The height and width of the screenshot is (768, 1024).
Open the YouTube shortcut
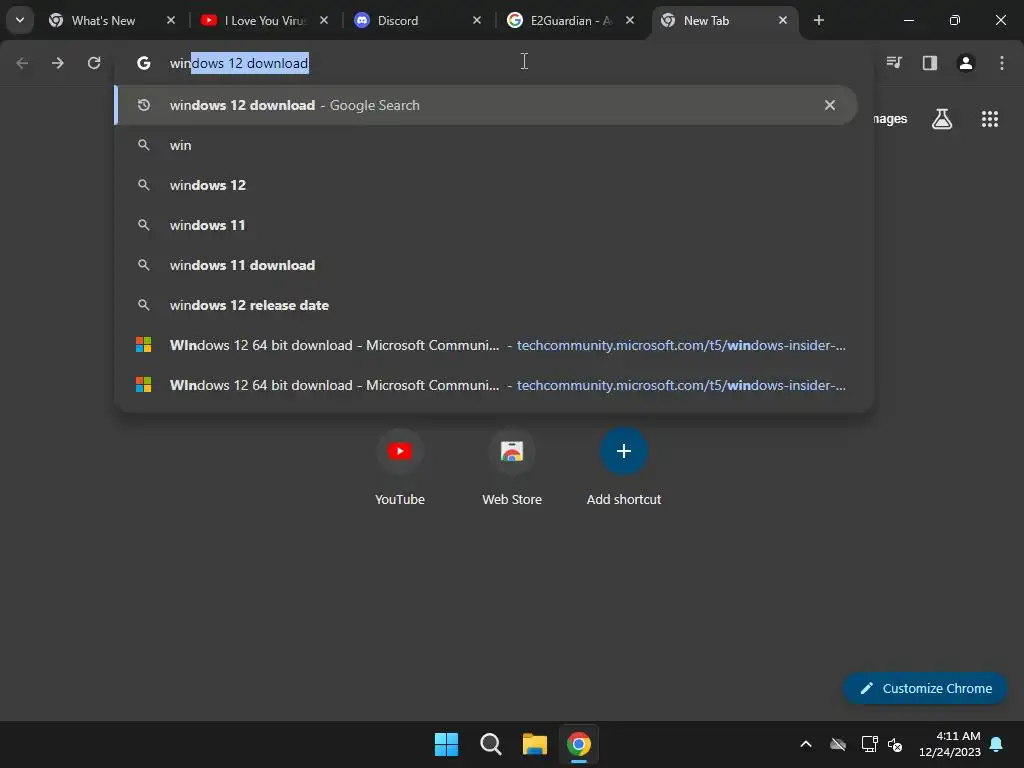click(x=400, y=468)
